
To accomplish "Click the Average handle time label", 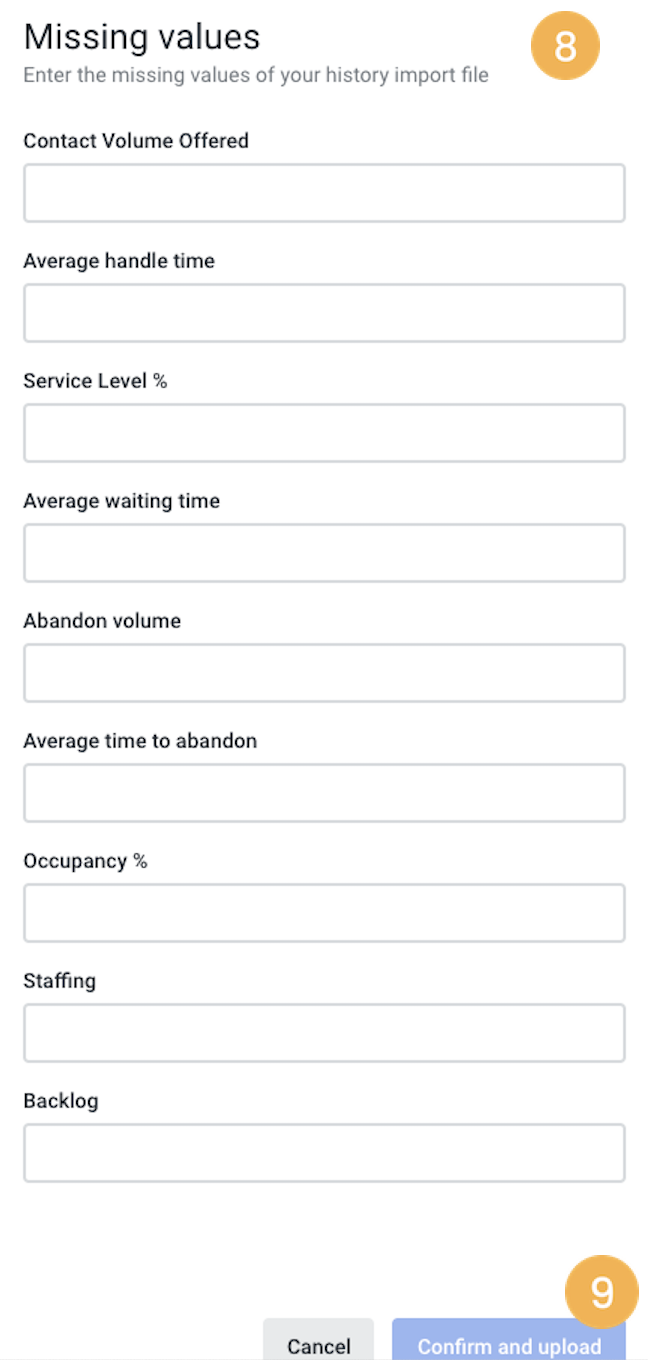I will [119, 261].
